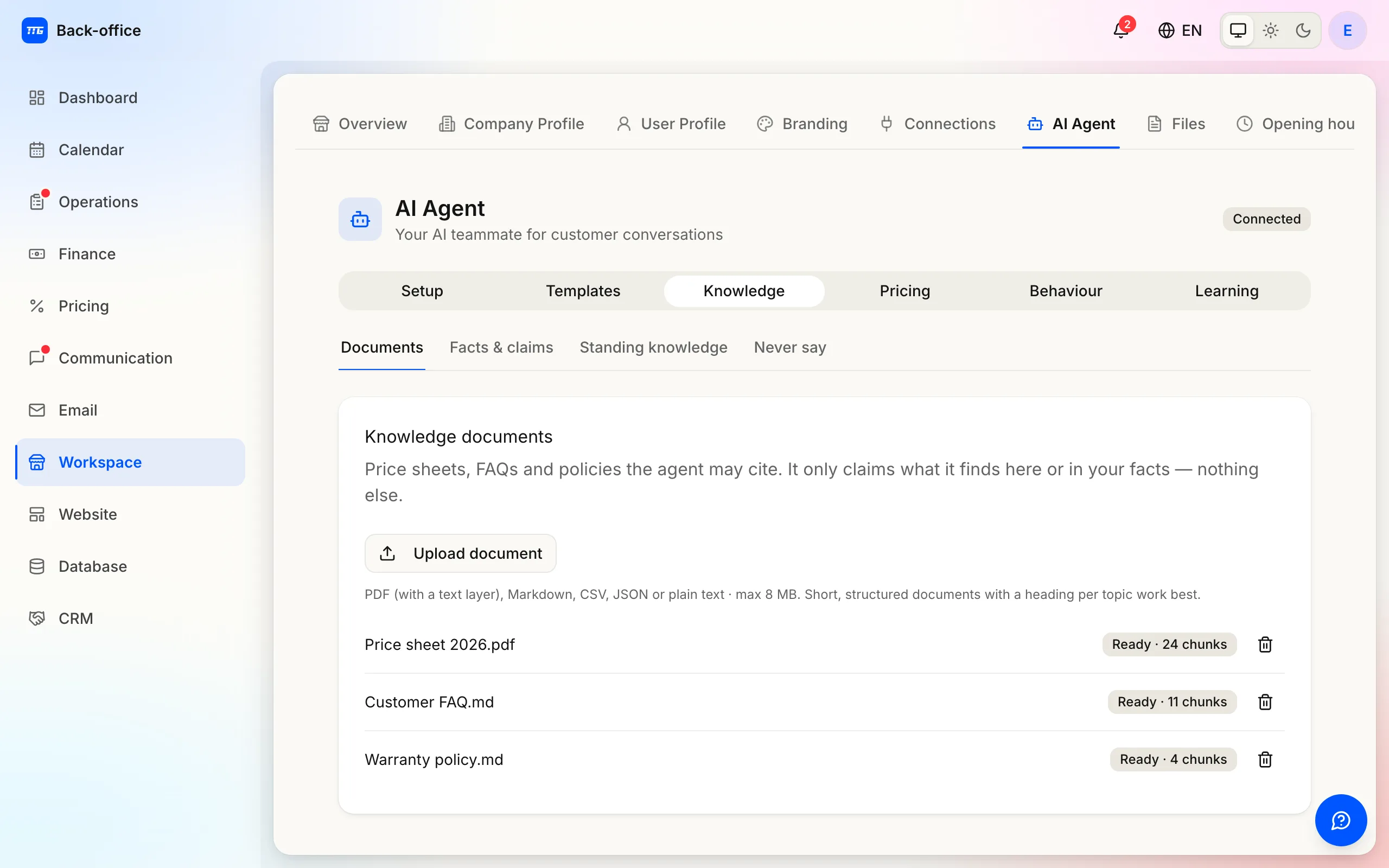1389x868 pixels.
Task: Open Database in the sidebar
Action: (130, 566)
